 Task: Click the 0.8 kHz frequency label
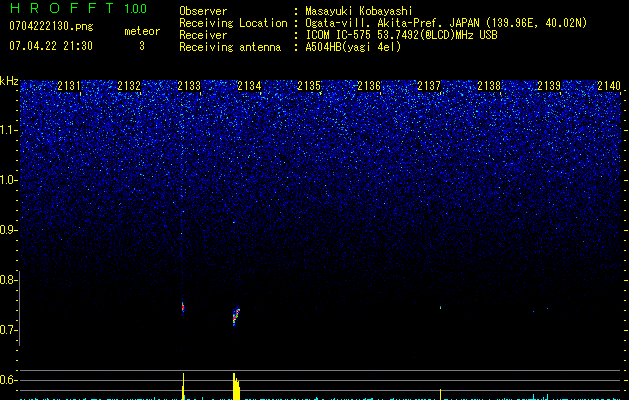pos(8,280)
